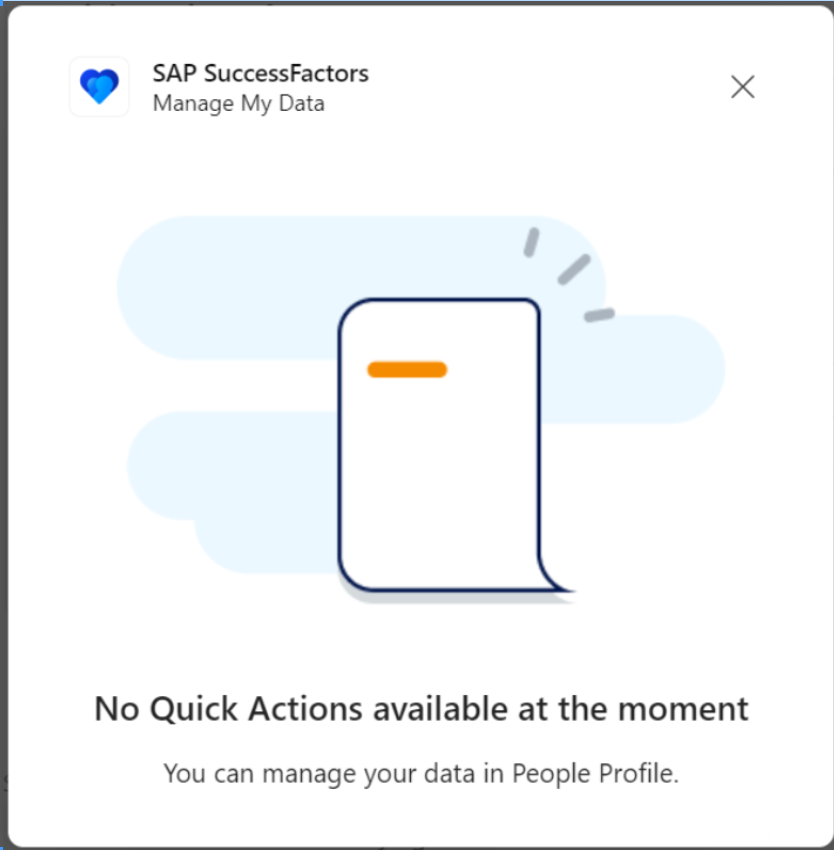Screen dimensions: 834x850
Task: Click the orange bar on the document
Action: tap(407, 370)
